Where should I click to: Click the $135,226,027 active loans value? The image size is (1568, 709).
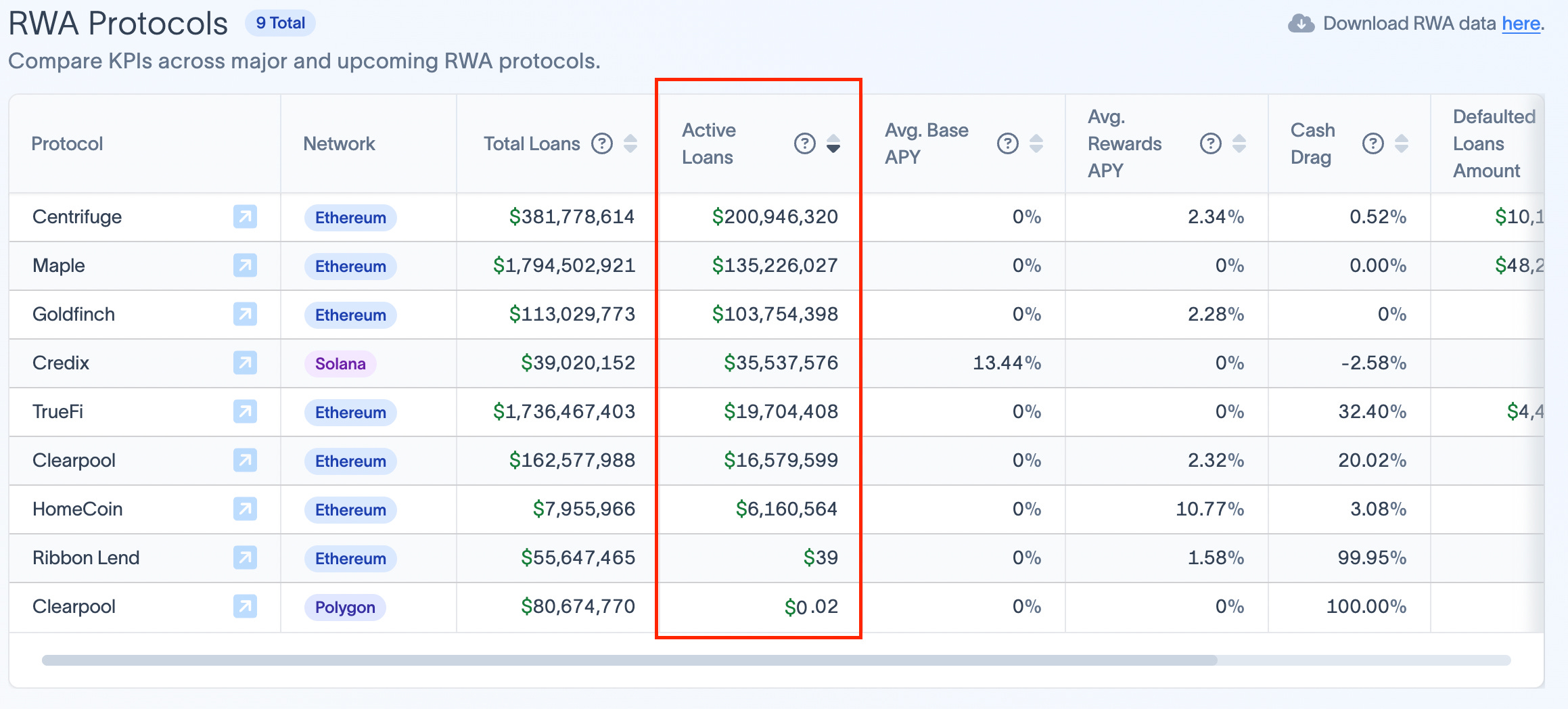pos(775,265)
